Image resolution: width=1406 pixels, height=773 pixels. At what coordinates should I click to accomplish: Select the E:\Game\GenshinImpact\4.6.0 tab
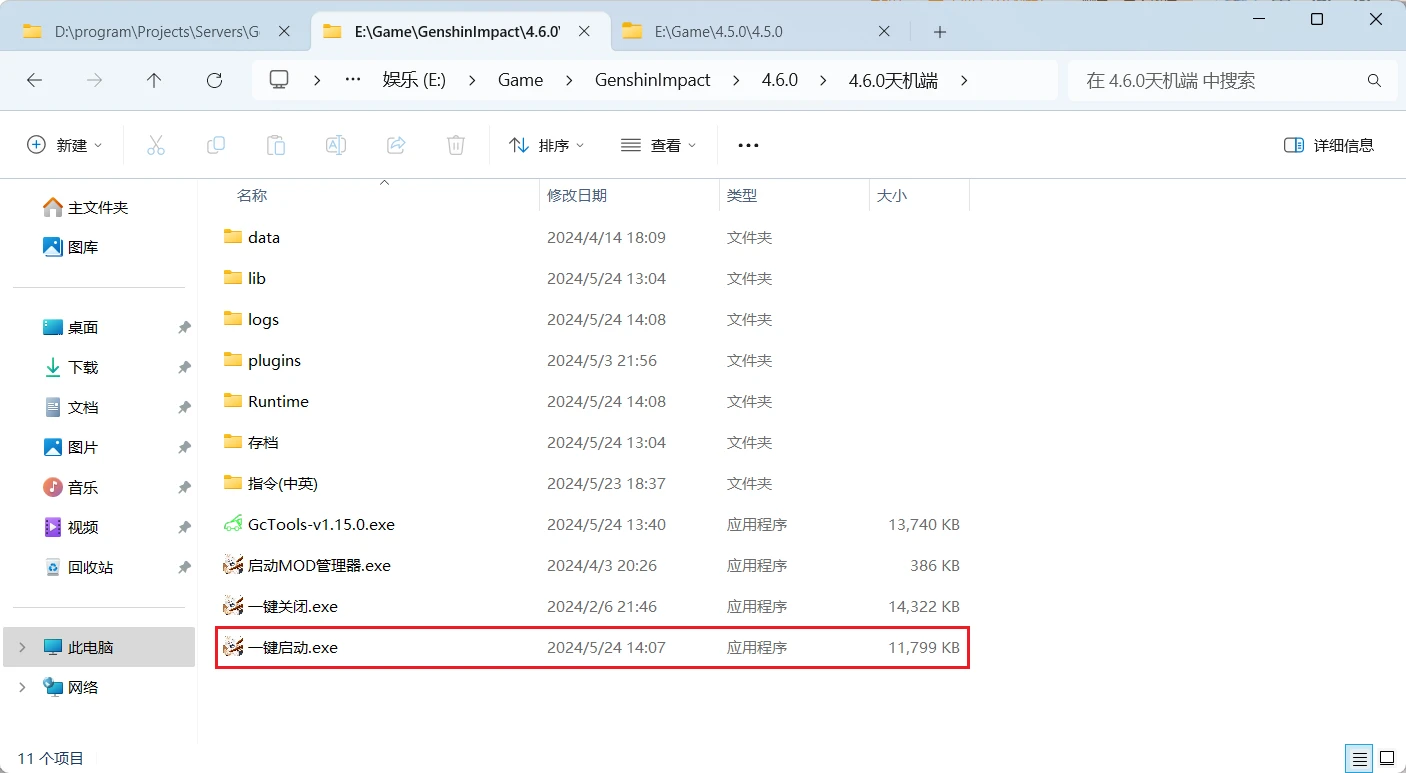457,31
